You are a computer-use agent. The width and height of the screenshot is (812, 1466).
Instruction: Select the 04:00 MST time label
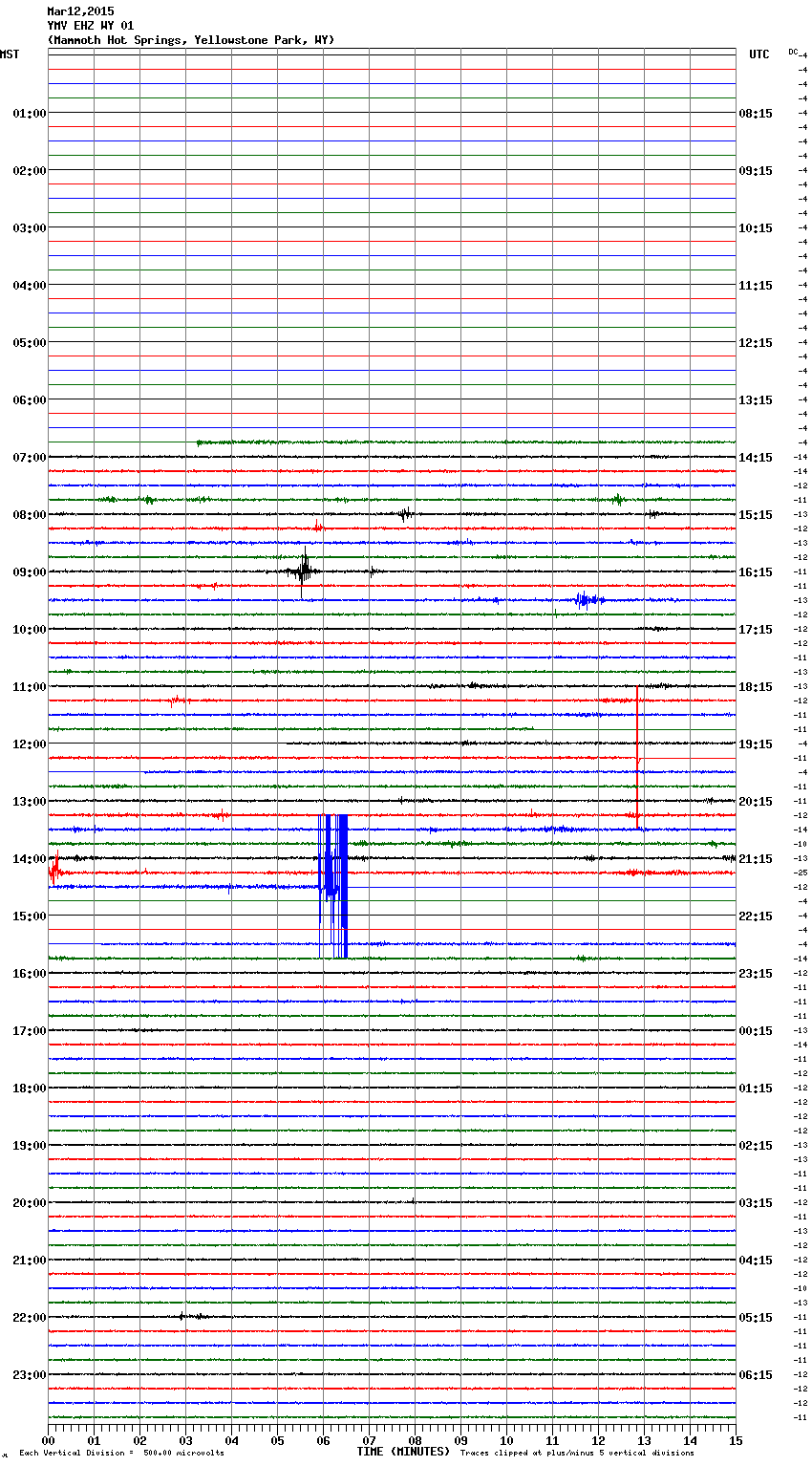coord(30,286)
